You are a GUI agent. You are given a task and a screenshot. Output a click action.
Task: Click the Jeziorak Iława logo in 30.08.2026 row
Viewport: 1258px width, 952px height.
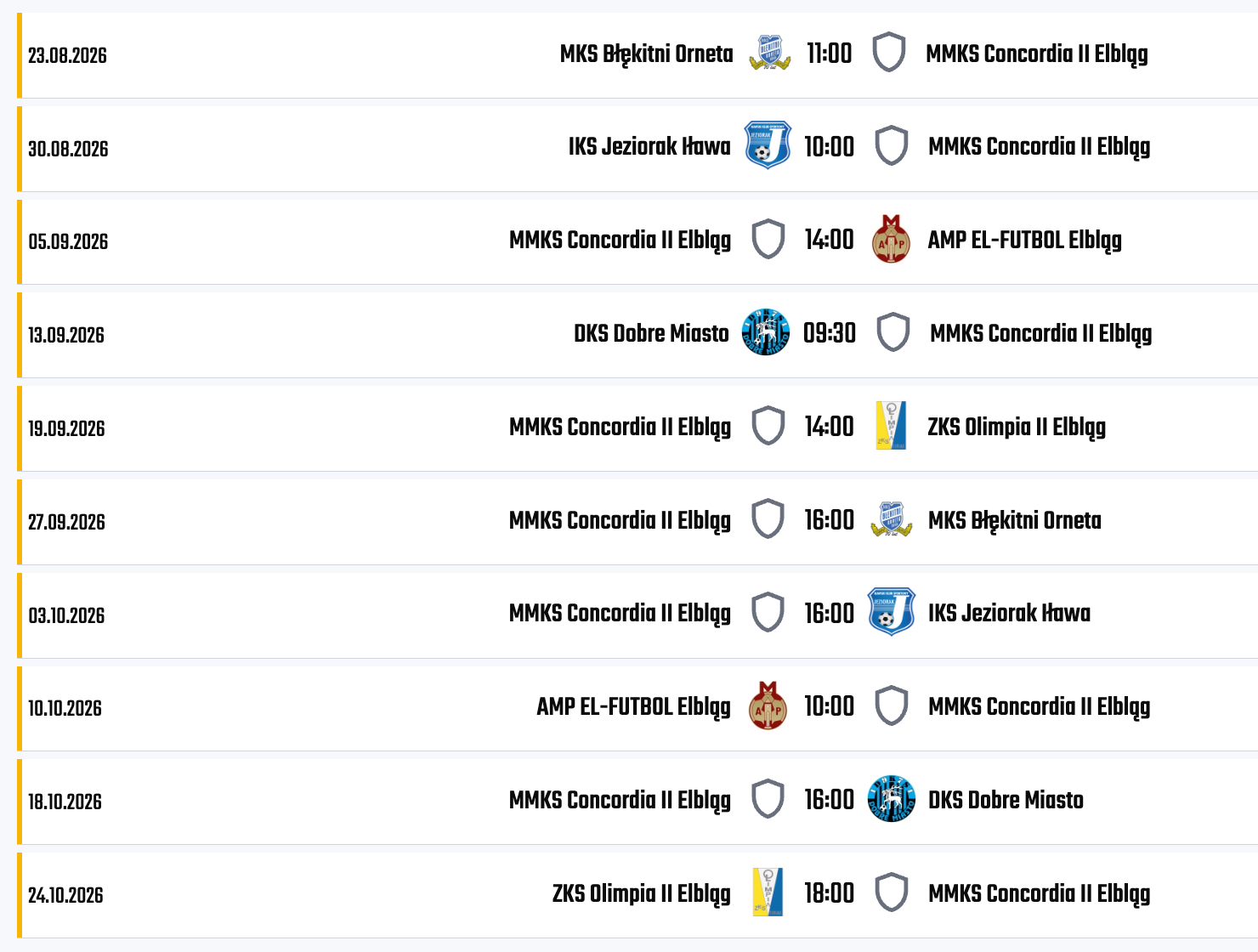(x=768, y=145)
